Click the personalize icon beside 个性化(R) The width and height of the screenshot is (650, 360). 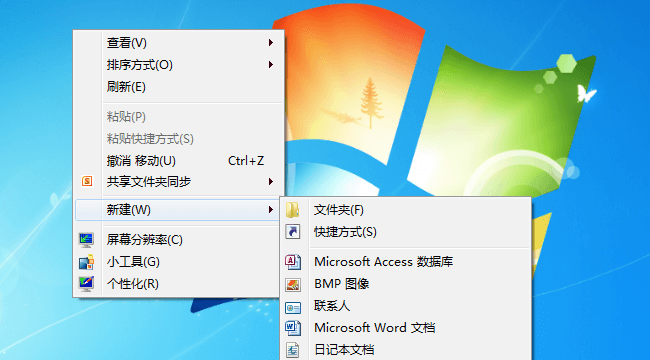[86, 284]
